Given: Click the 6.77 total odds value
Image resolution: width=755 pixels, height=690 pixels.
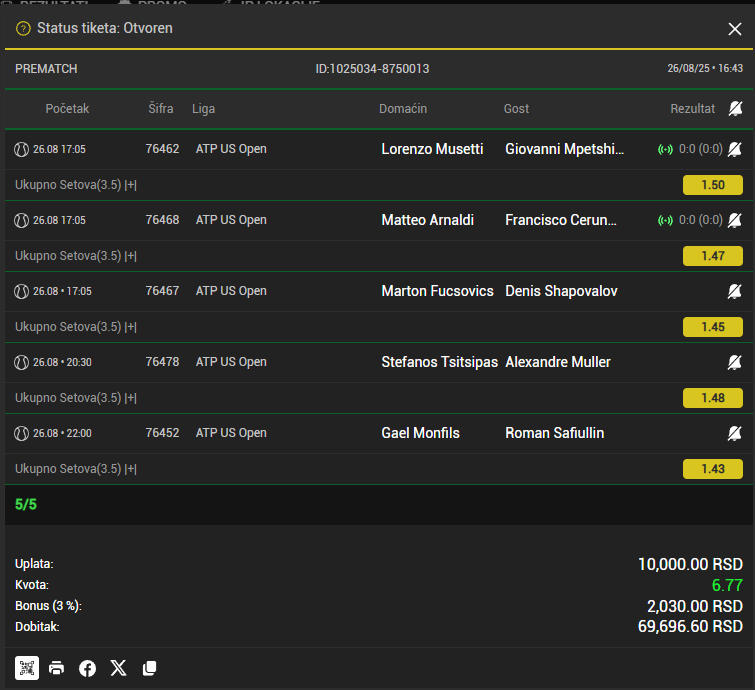Looking at the screenshot, I should tap(727, 586).
